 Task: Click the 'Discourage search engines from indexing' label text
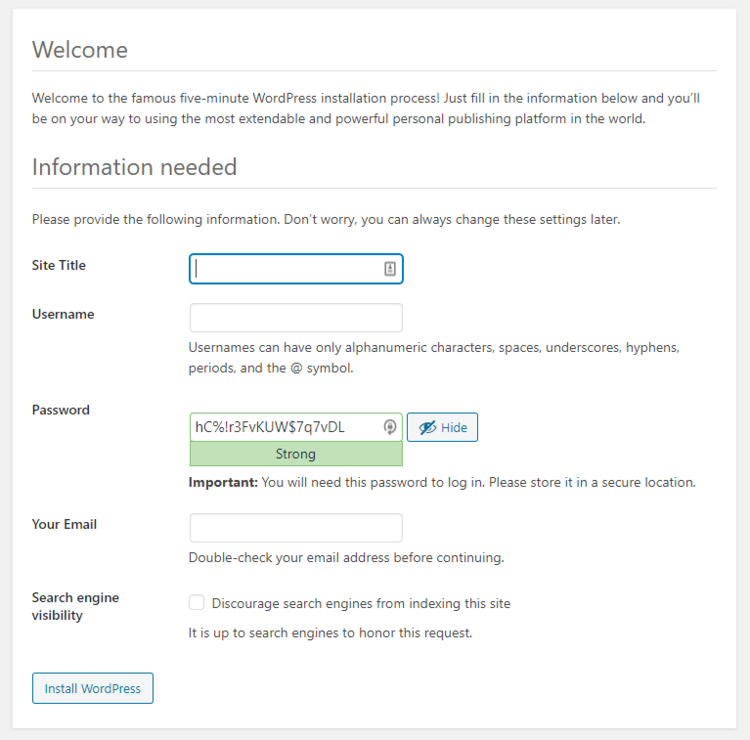pyautogui.click(x=361, y=603)
